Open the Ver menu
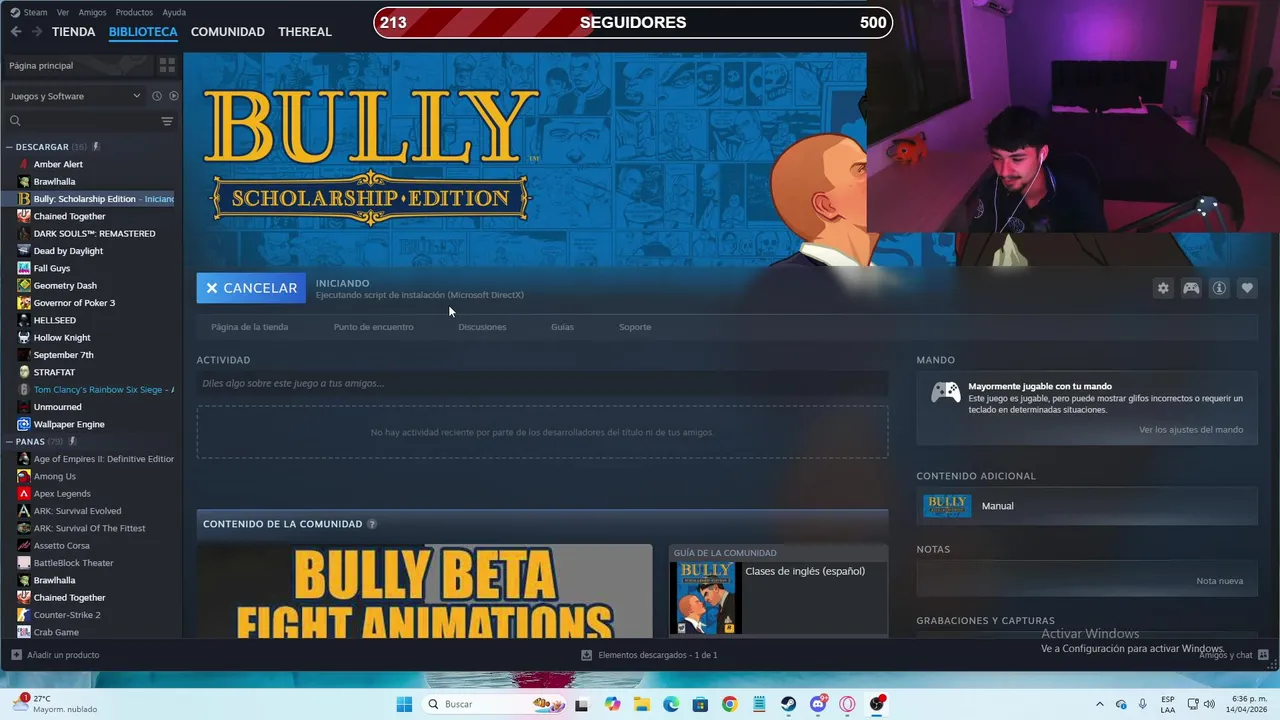The width and height of the screenshot is (1280, 720). click(x=63, y=12)
